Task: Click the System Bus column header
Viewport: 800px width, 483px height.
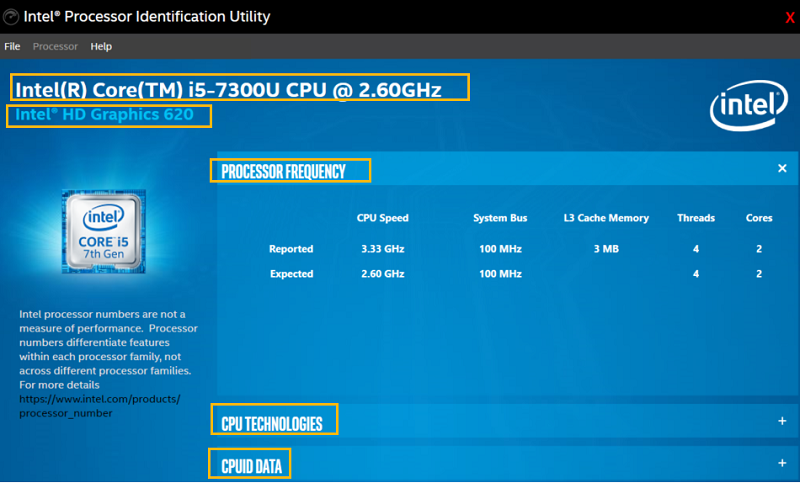Action: click(500, 218)
